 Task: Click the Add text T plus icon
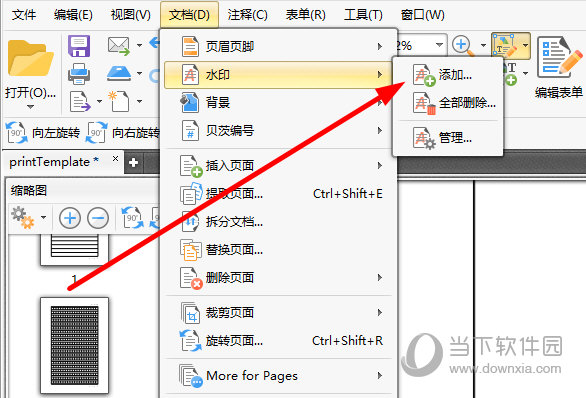point(511,74)
